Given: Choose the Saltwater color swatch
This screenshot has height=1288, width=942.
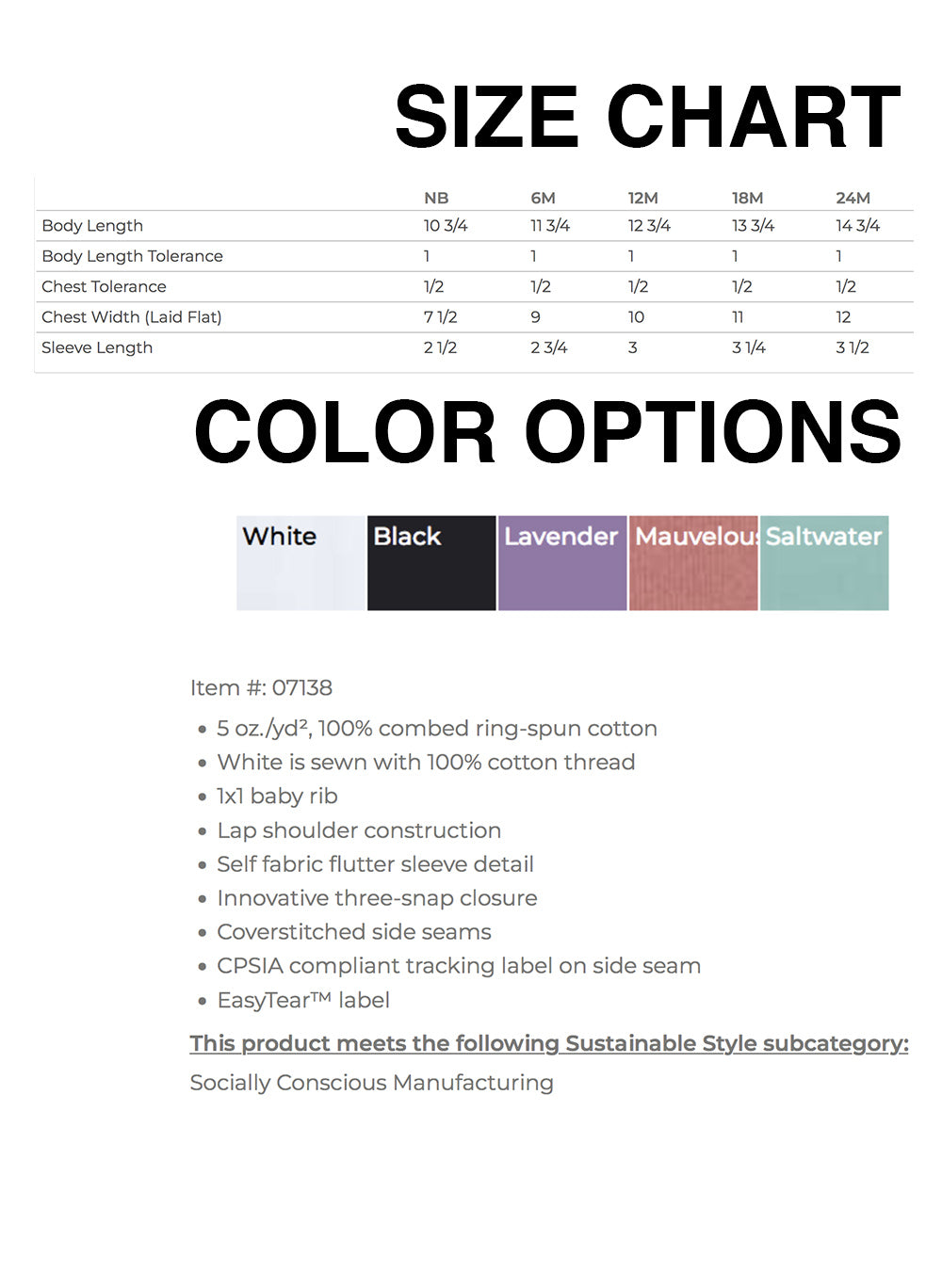Looking at the screenshot, I should [x=824, y=563].
